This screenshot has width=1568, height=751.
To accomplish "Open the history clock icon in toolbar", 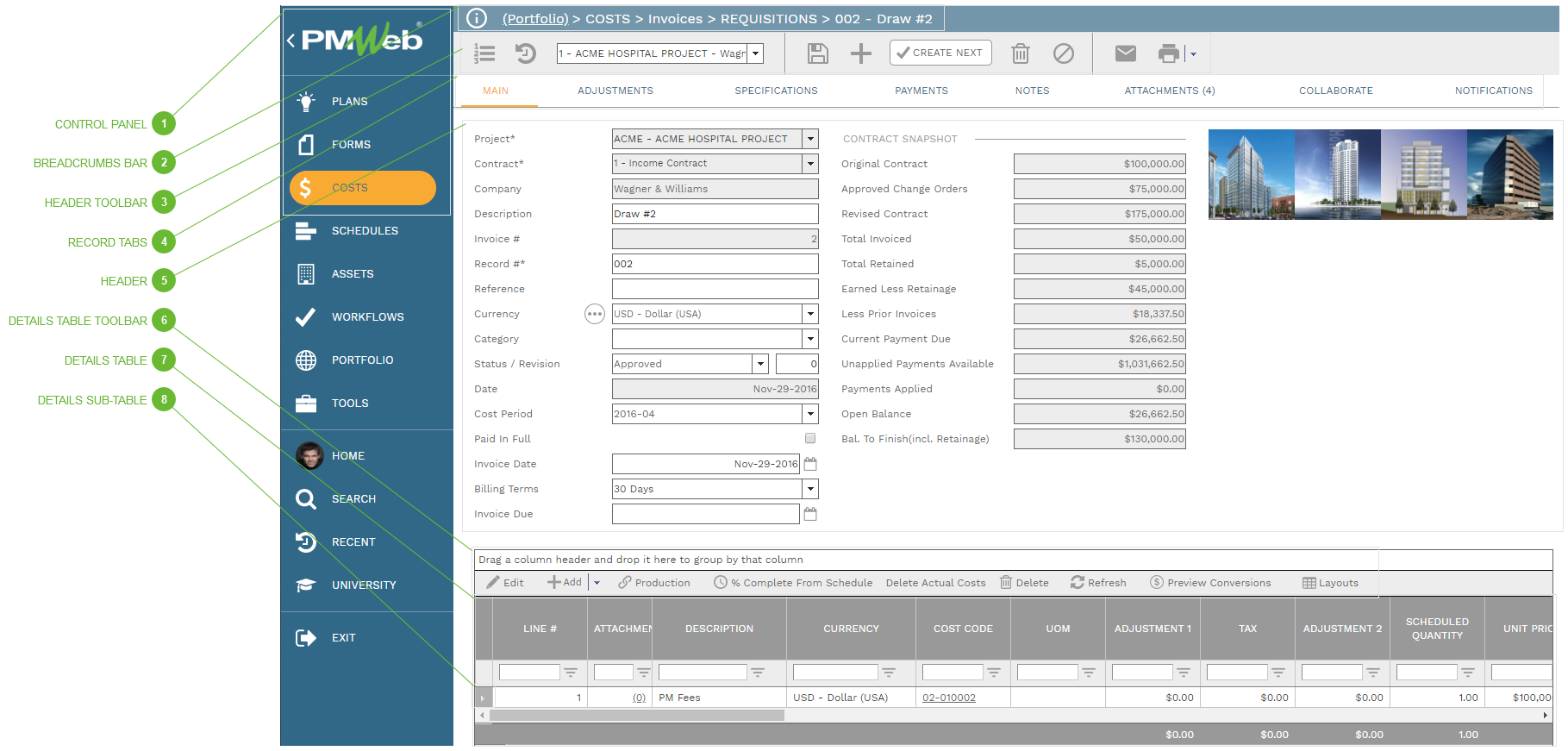I will click(x=525, y=53).
